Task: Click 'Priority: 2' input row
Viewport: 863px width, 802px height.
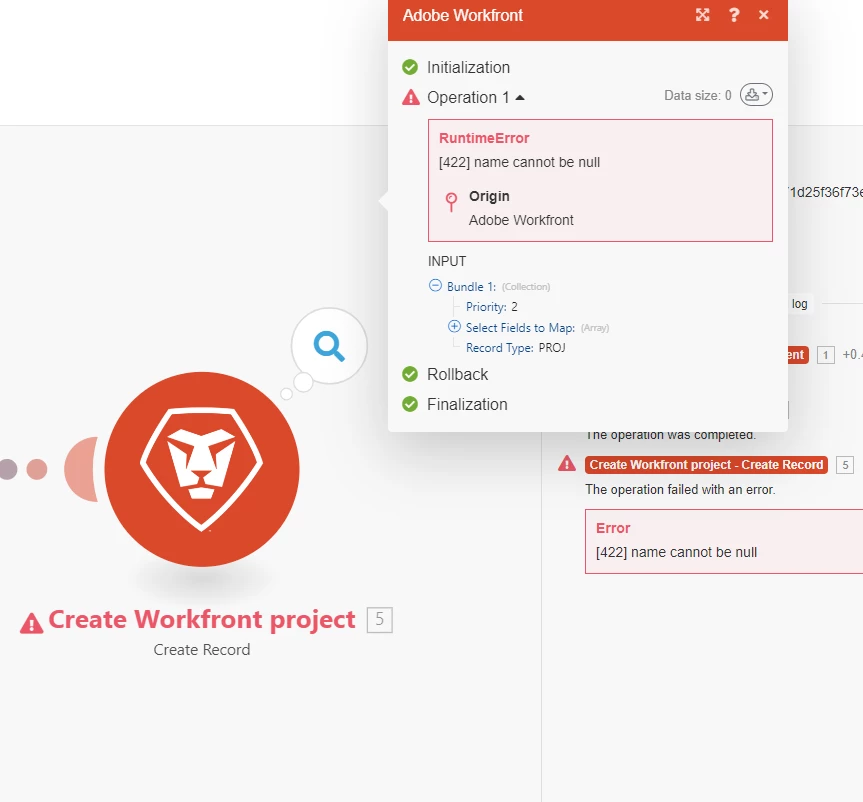Action: coord(491,307)
